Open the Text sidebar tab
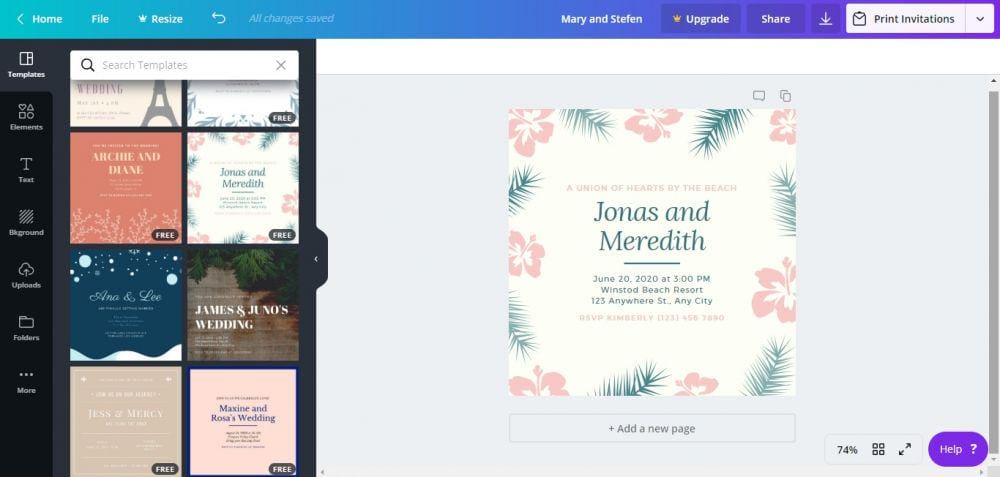Image resolution: width=1000 pixels, height=477 pixels. coord(26,170)
